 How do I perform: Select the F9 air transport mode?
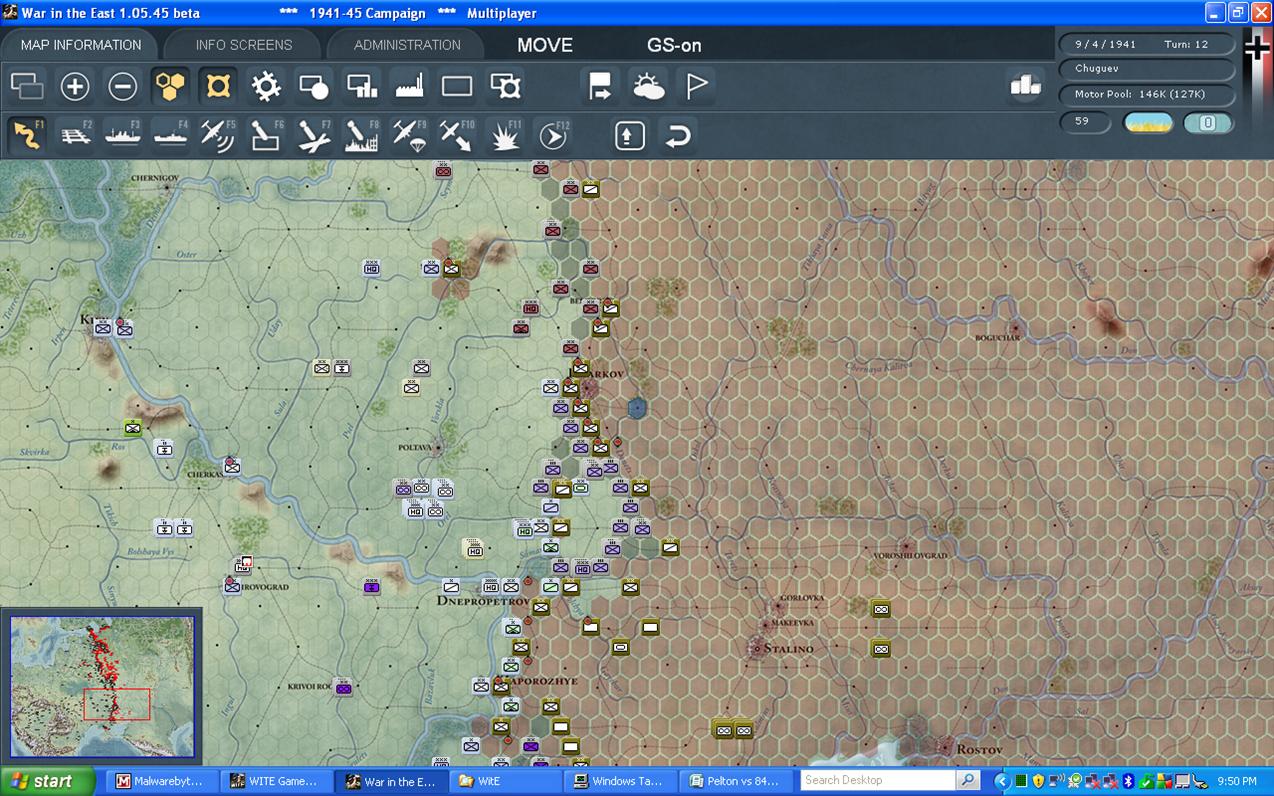[410, 135]
